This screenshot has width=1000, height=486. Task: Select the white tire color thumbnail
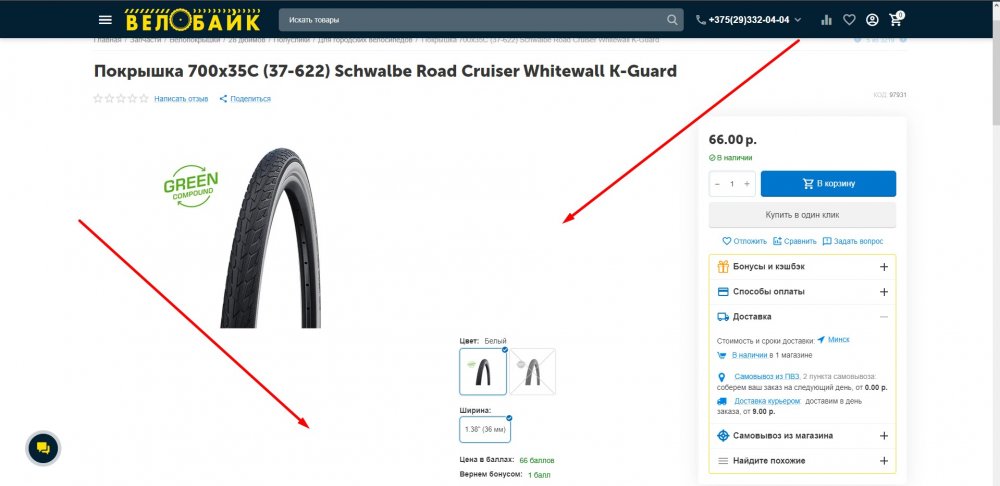click(x=483, y=371)
